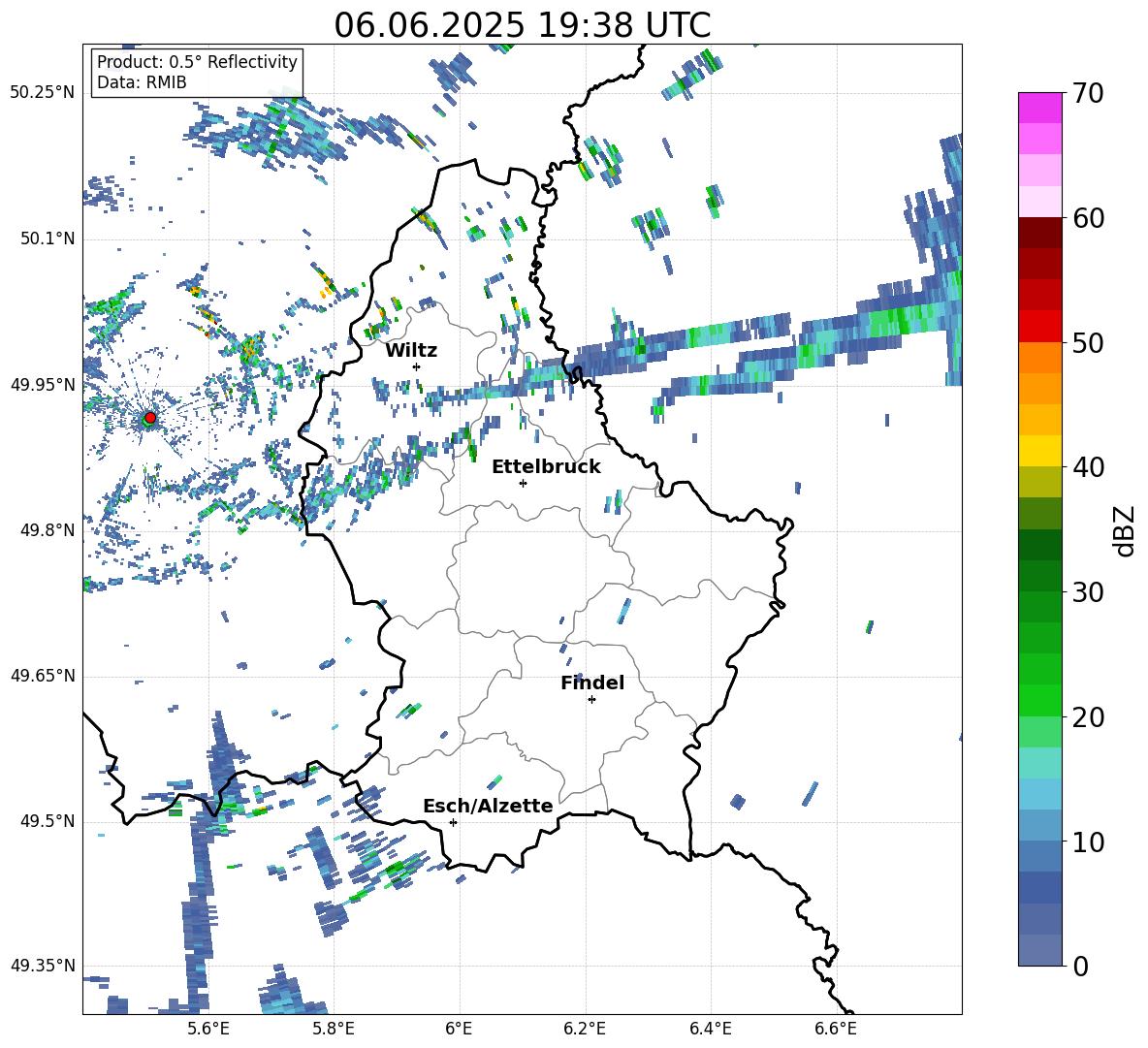Click the Esch/Alzette station cross marker
Screen dimensions: 1148x1048
tap(453, 822)
